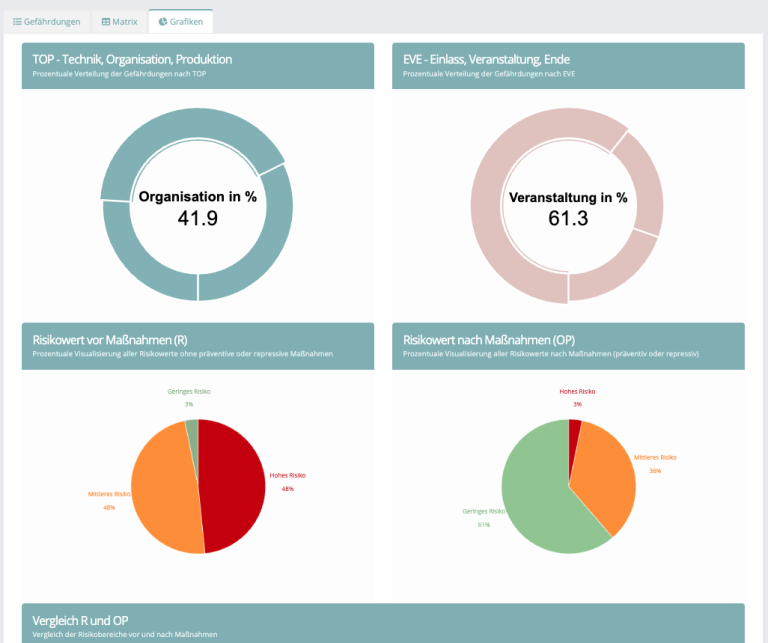Click the table icon on Matrix tab
768x643 pixels.
click(x=106, y=21)
